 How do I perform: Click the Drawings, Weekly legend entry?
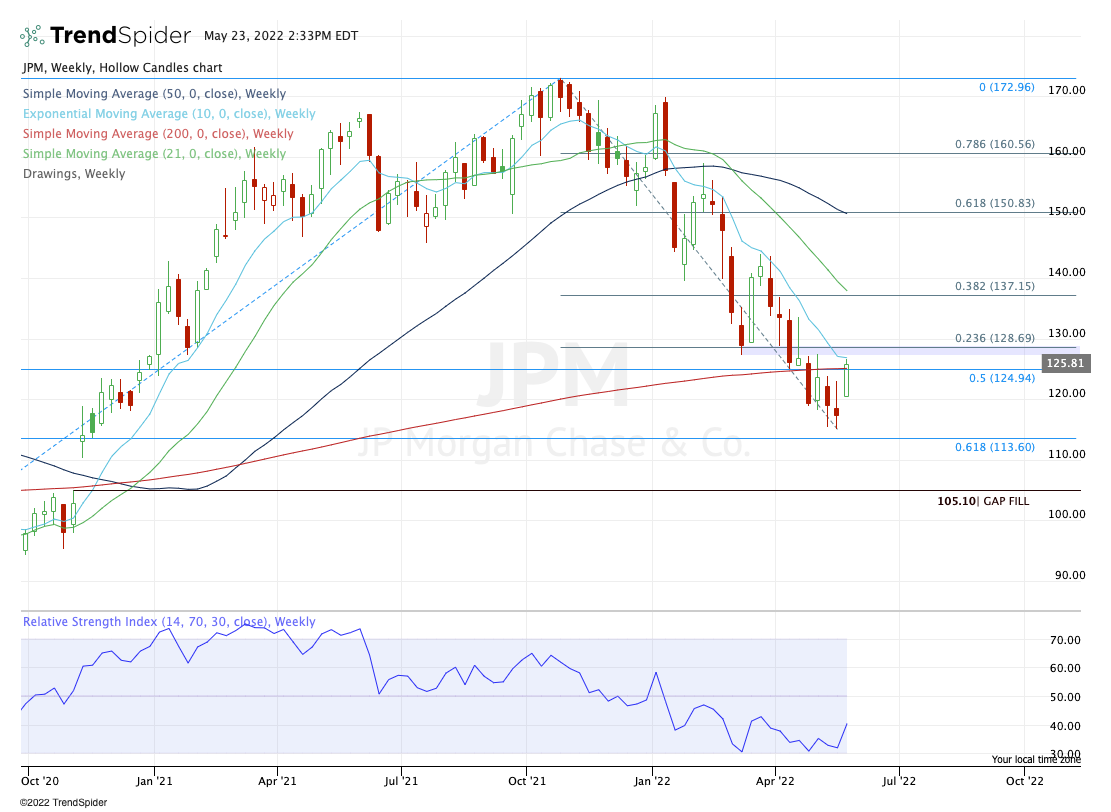click(74, 174)
